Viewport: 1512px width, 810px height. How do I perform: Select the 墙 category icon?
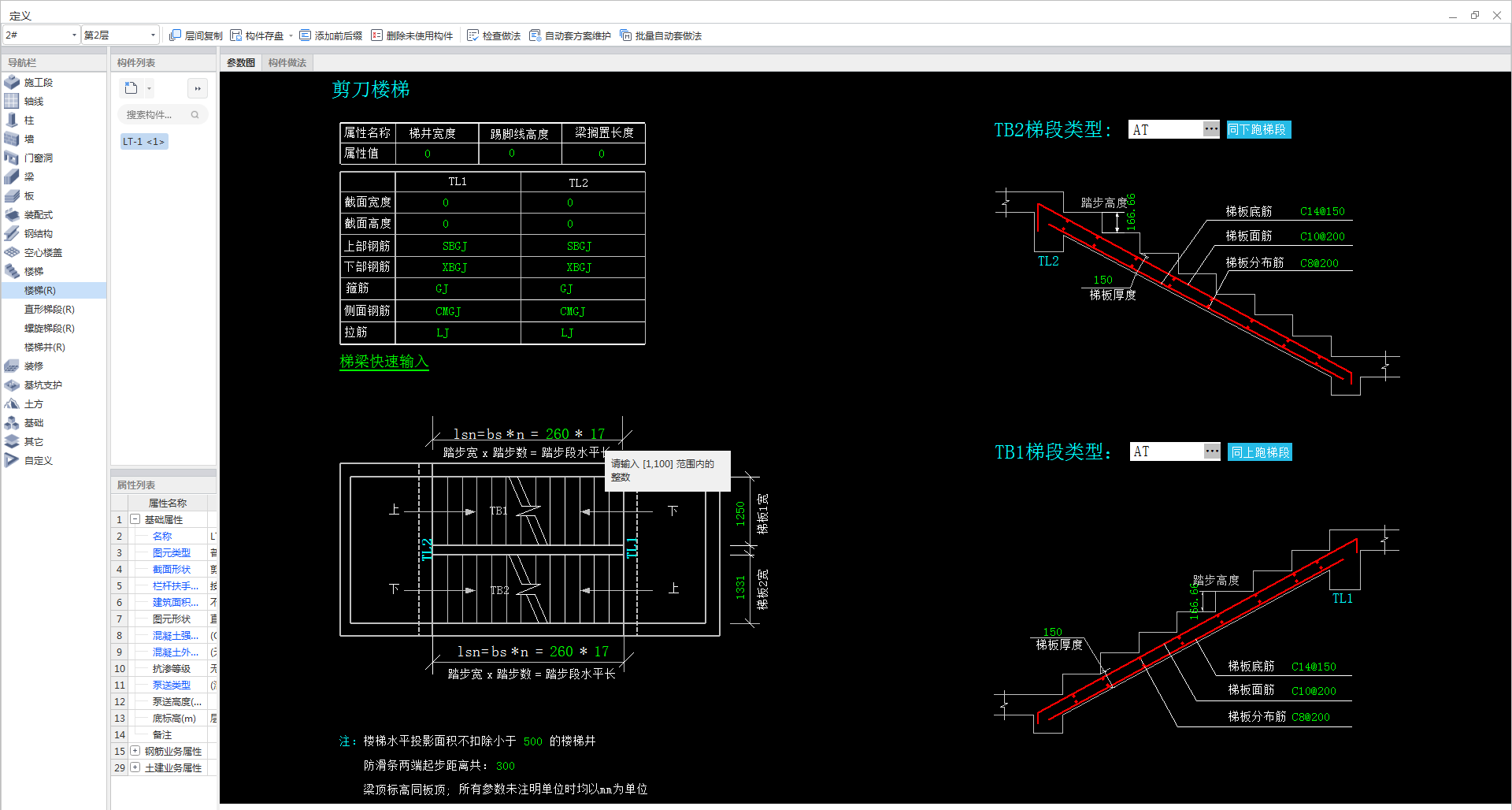point(12,139)
